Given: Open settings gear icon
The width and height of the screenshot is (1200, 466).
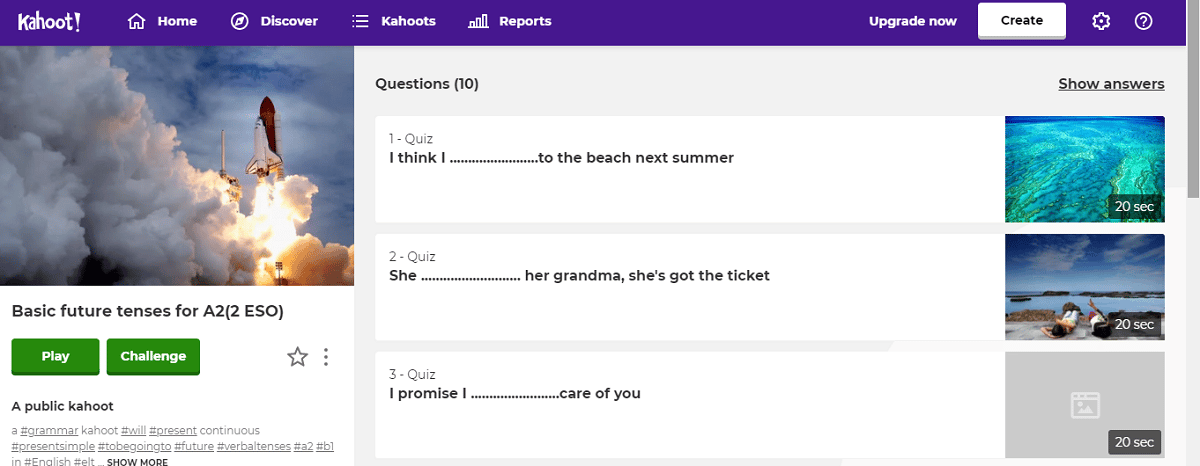Looking at the screenshot, I should (1101, 21).
